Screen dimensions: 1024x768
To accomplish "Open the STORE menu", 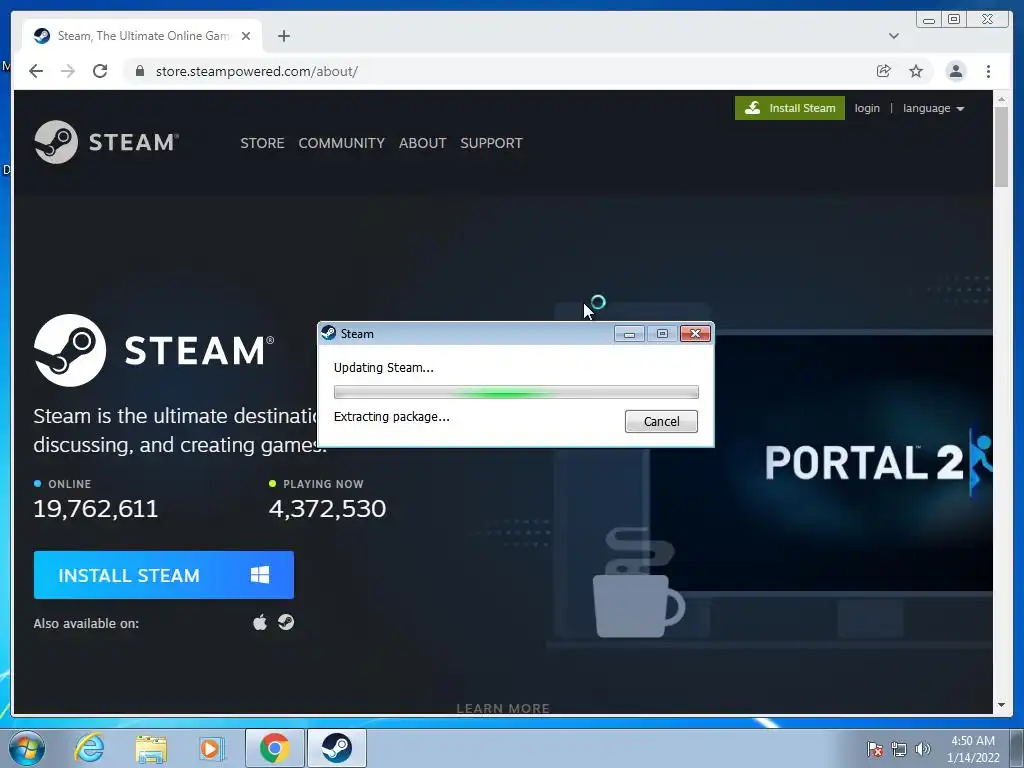I will coord(262,143).
